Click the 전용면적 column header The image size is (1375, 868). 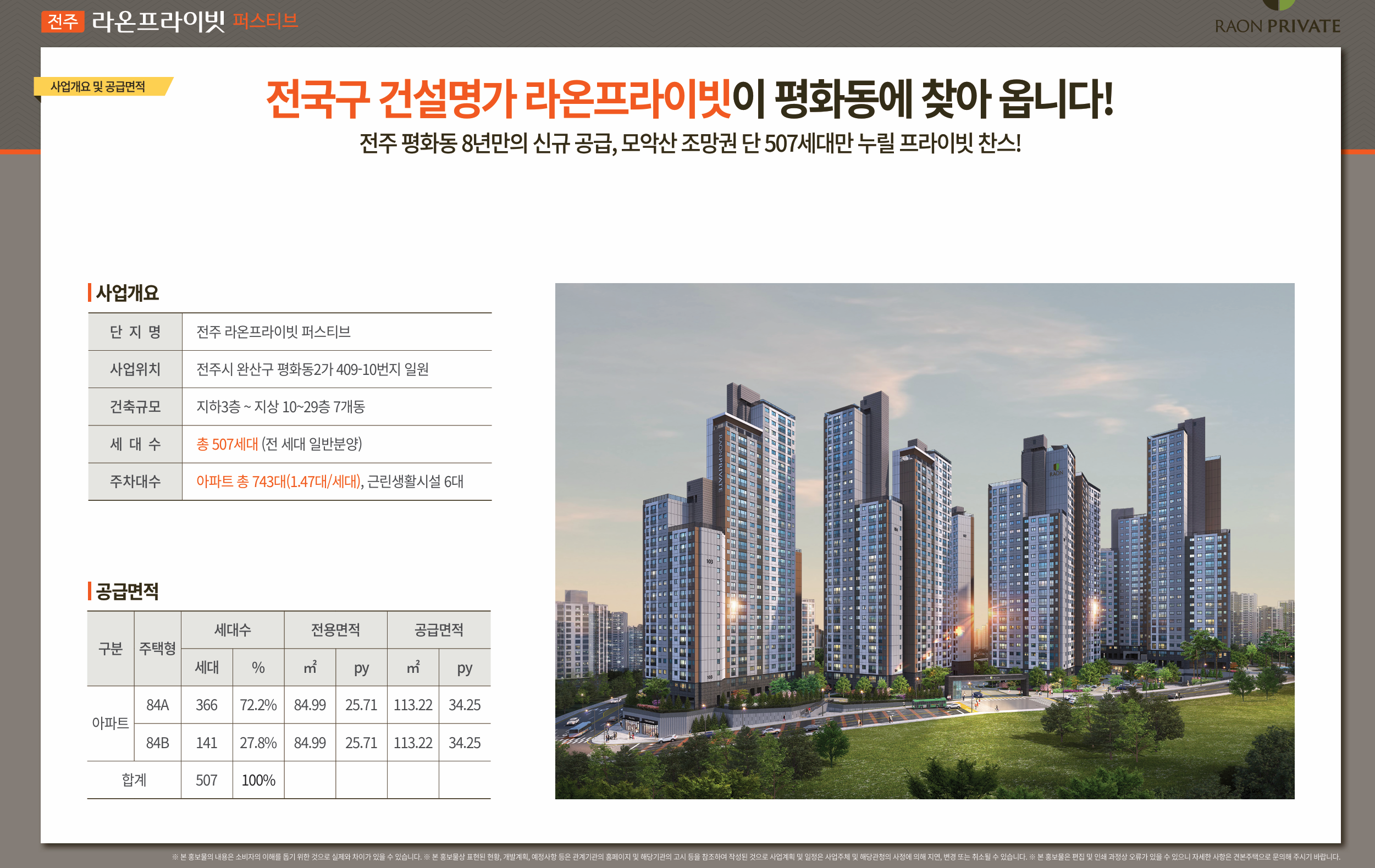[335, 630]
